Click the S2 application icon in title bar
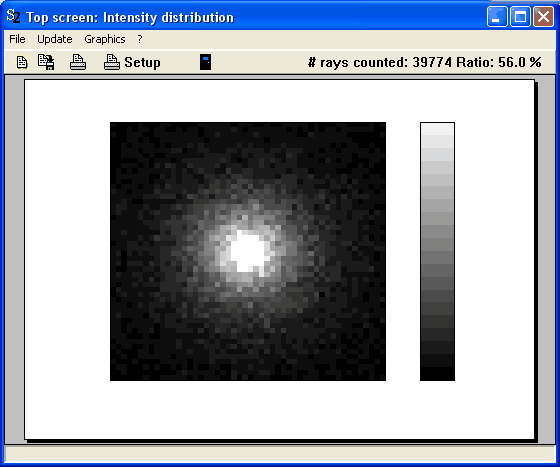 pyautogui.click(x=13, y=16)
